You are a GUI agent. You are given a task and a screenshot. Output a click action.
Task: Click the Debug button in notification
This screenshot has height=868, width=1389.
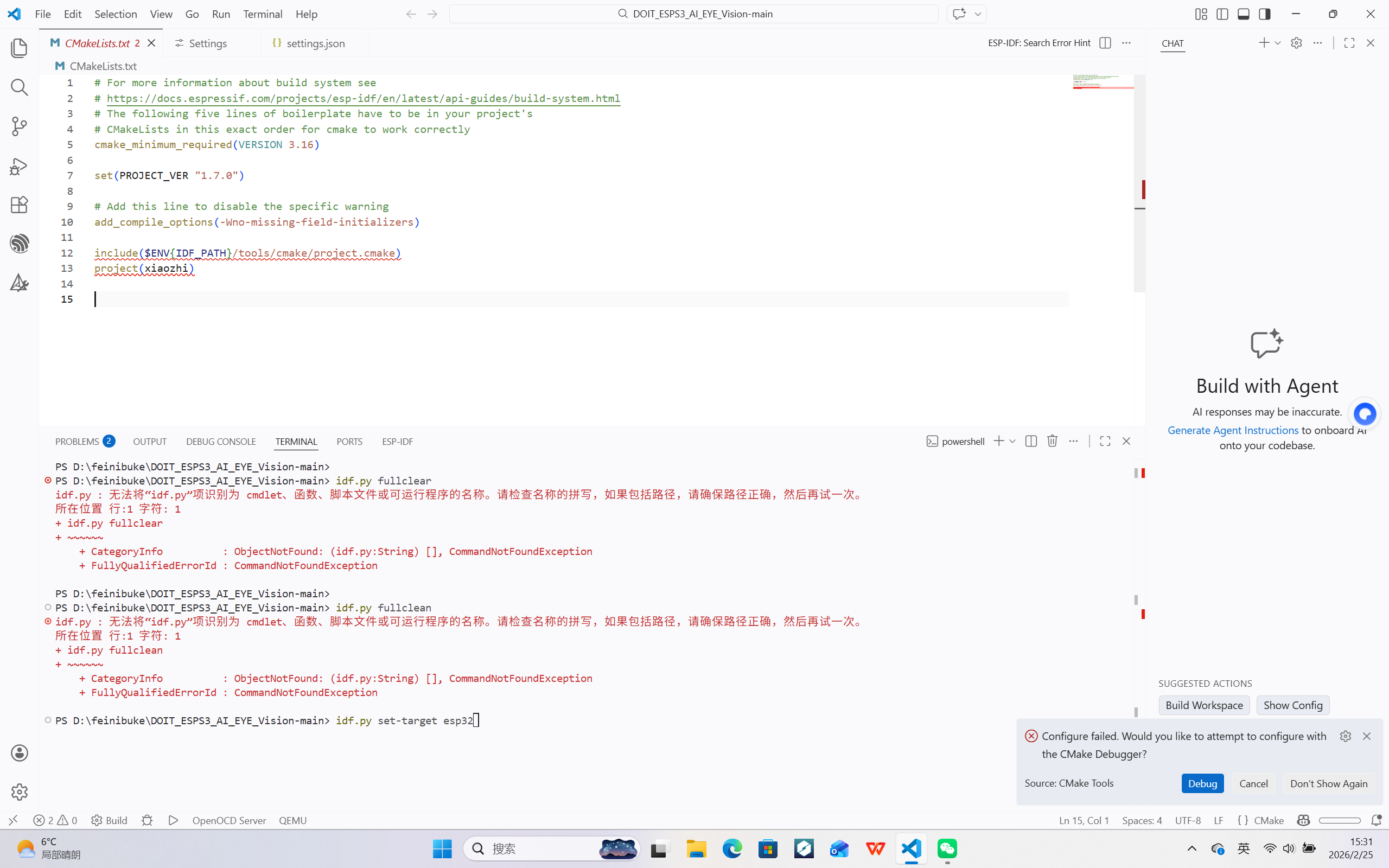[1202, 783]
